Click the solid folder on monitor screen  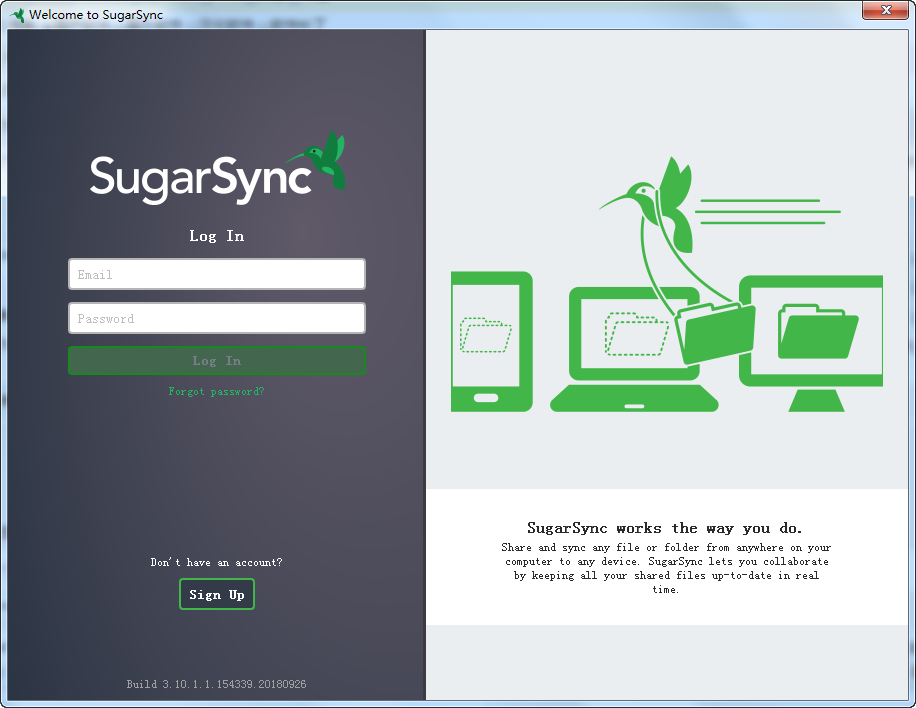[818, 331]
